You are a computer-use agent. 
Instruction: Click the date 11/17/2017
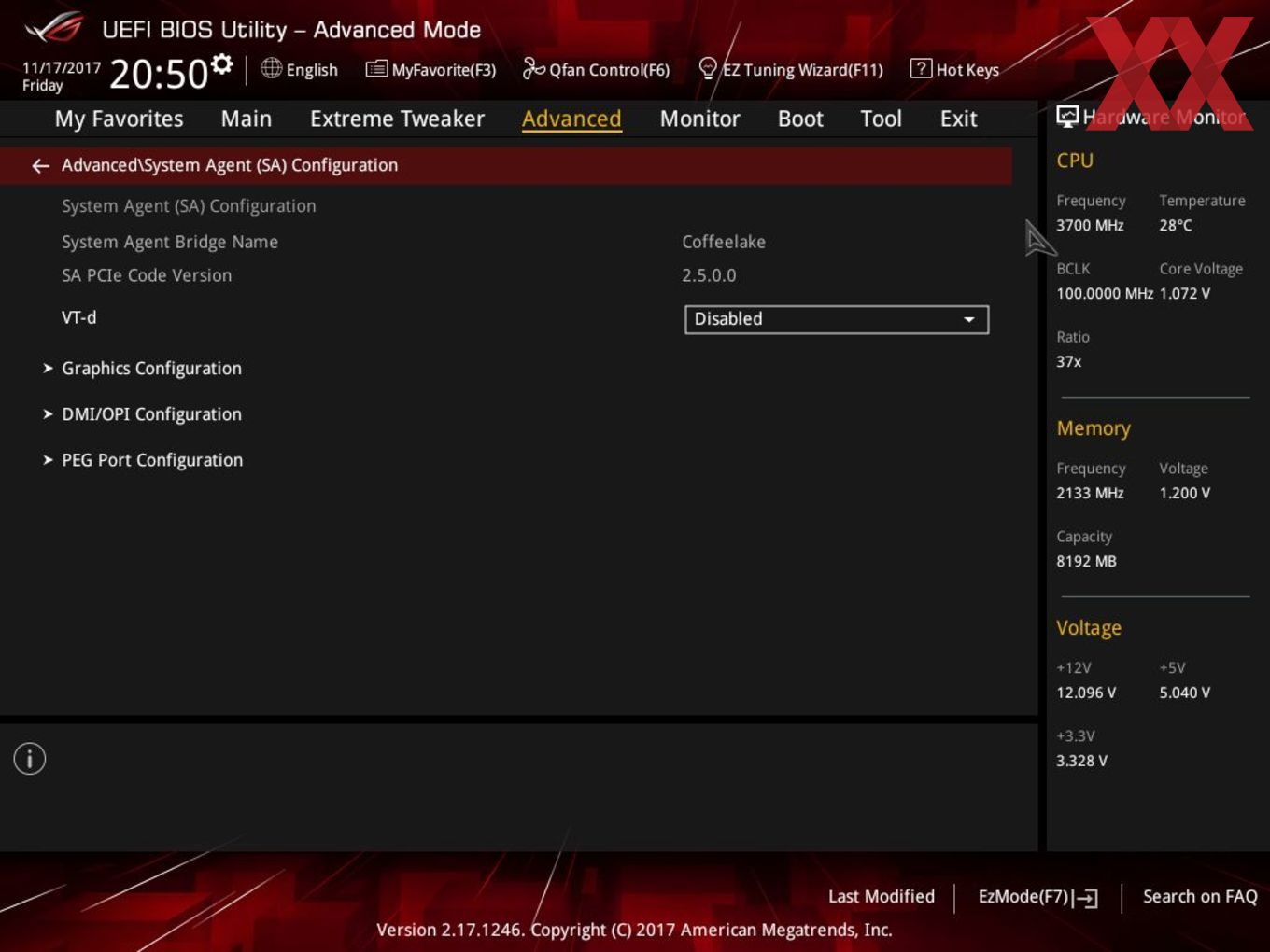point(62,67)
